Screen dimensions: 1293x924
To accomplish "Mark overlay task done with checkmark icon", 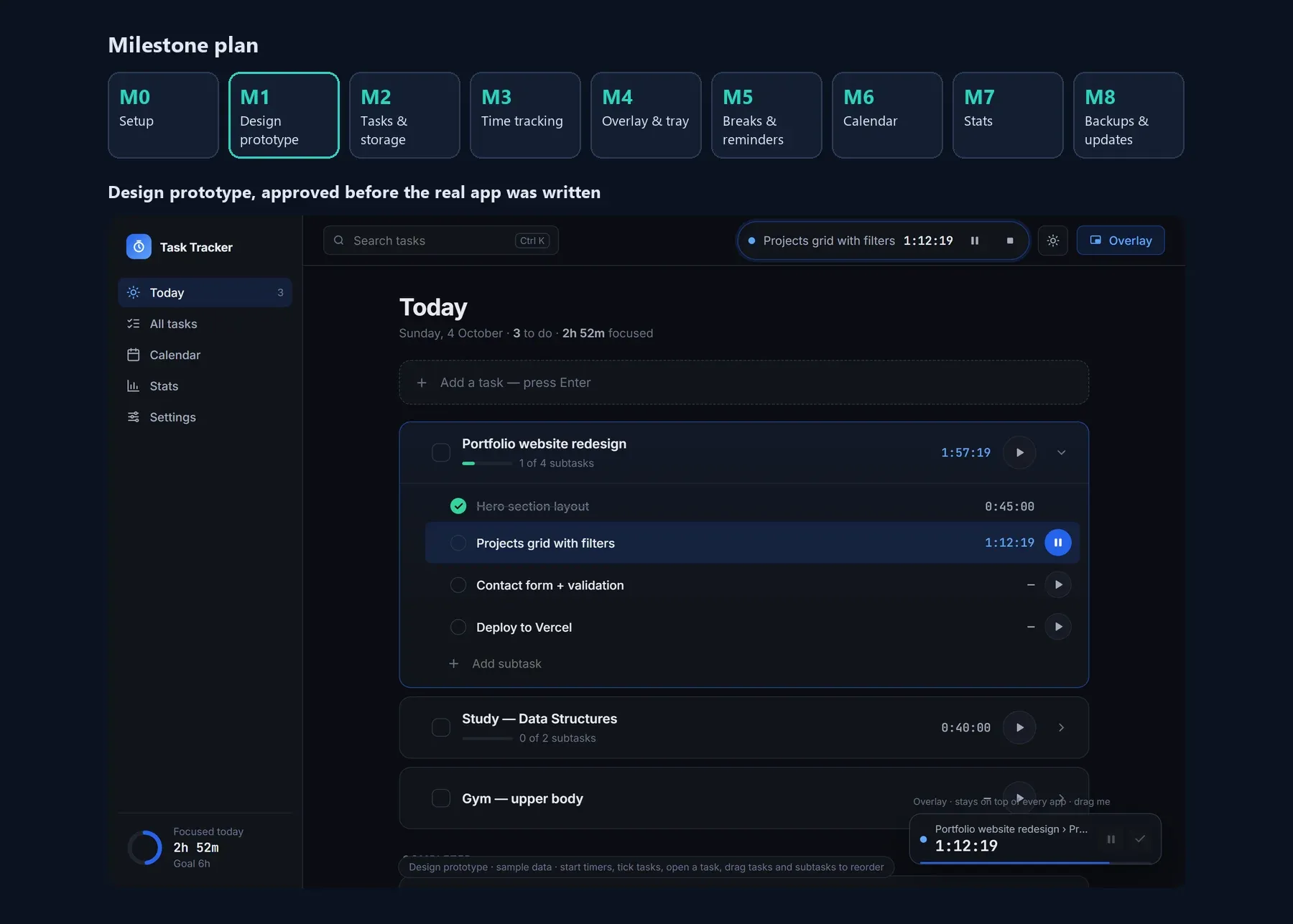I will (x=1140, y=839).
